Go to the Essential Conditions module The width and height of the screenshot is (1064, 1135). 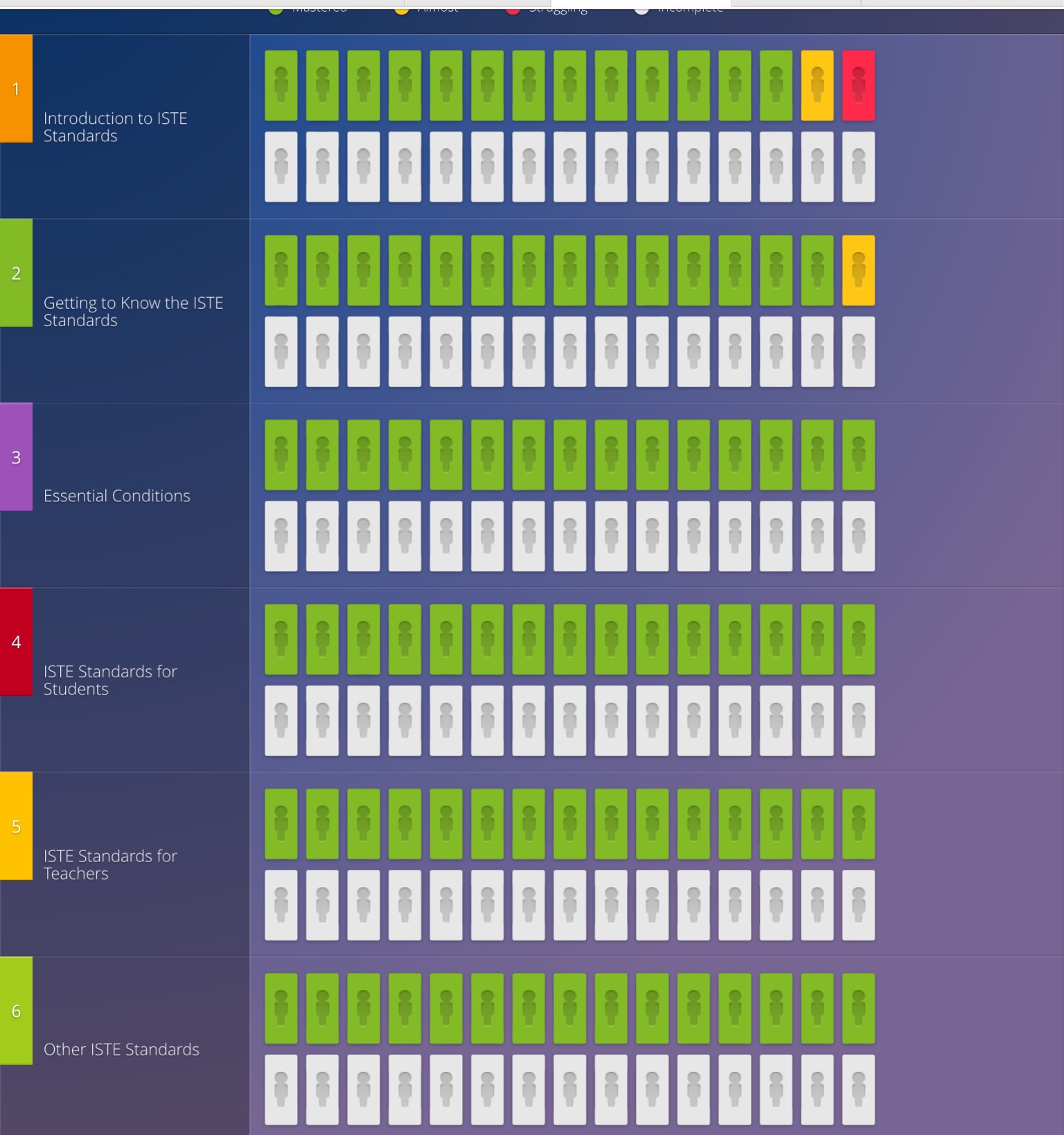[x=116, y=496]
